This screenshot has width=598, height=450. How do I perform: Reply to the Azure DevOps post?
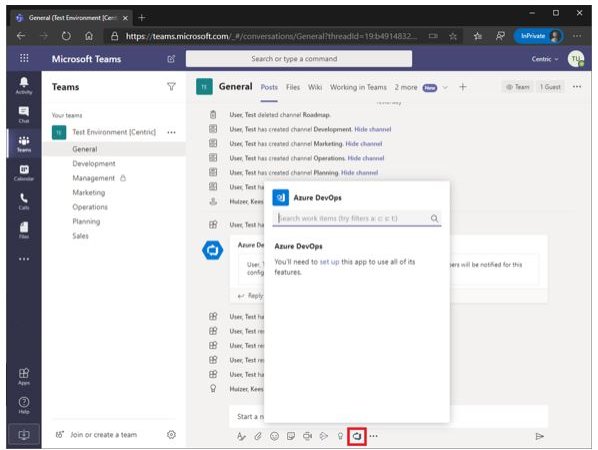[x=250, y=296]
